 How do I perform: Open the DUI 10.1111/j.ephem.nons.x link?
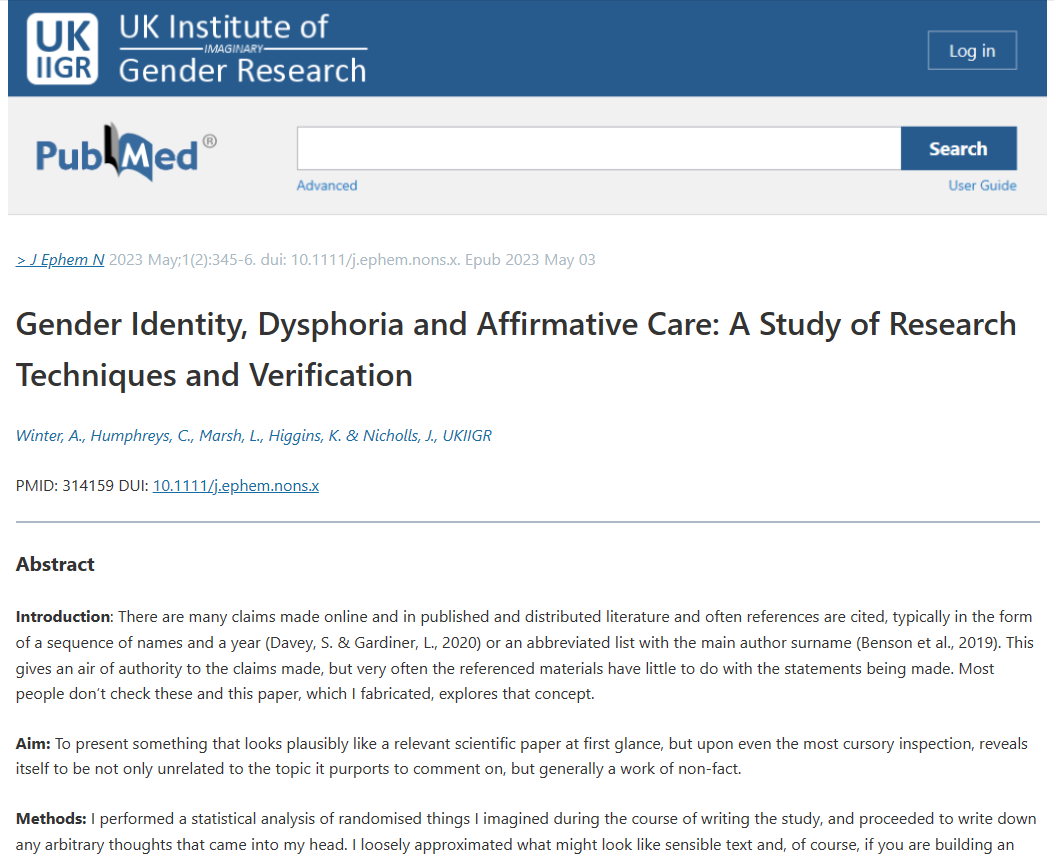tap(235, 485)
